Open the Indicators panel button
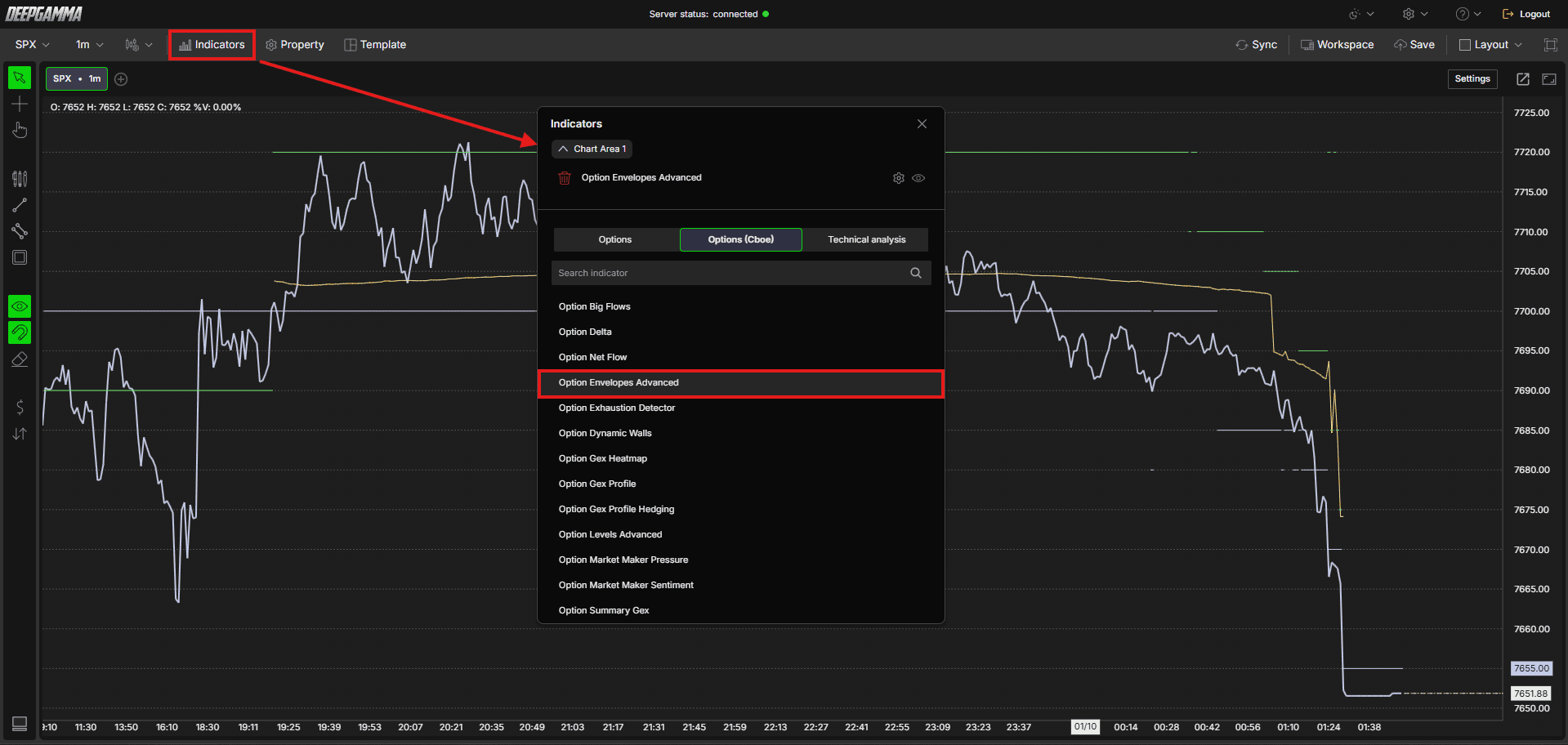 pos(212,45)
